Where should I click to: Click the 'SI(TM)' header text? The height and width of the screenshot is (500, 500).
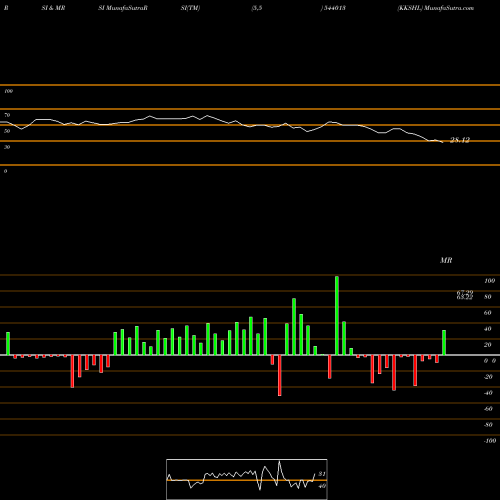point(190,8)
